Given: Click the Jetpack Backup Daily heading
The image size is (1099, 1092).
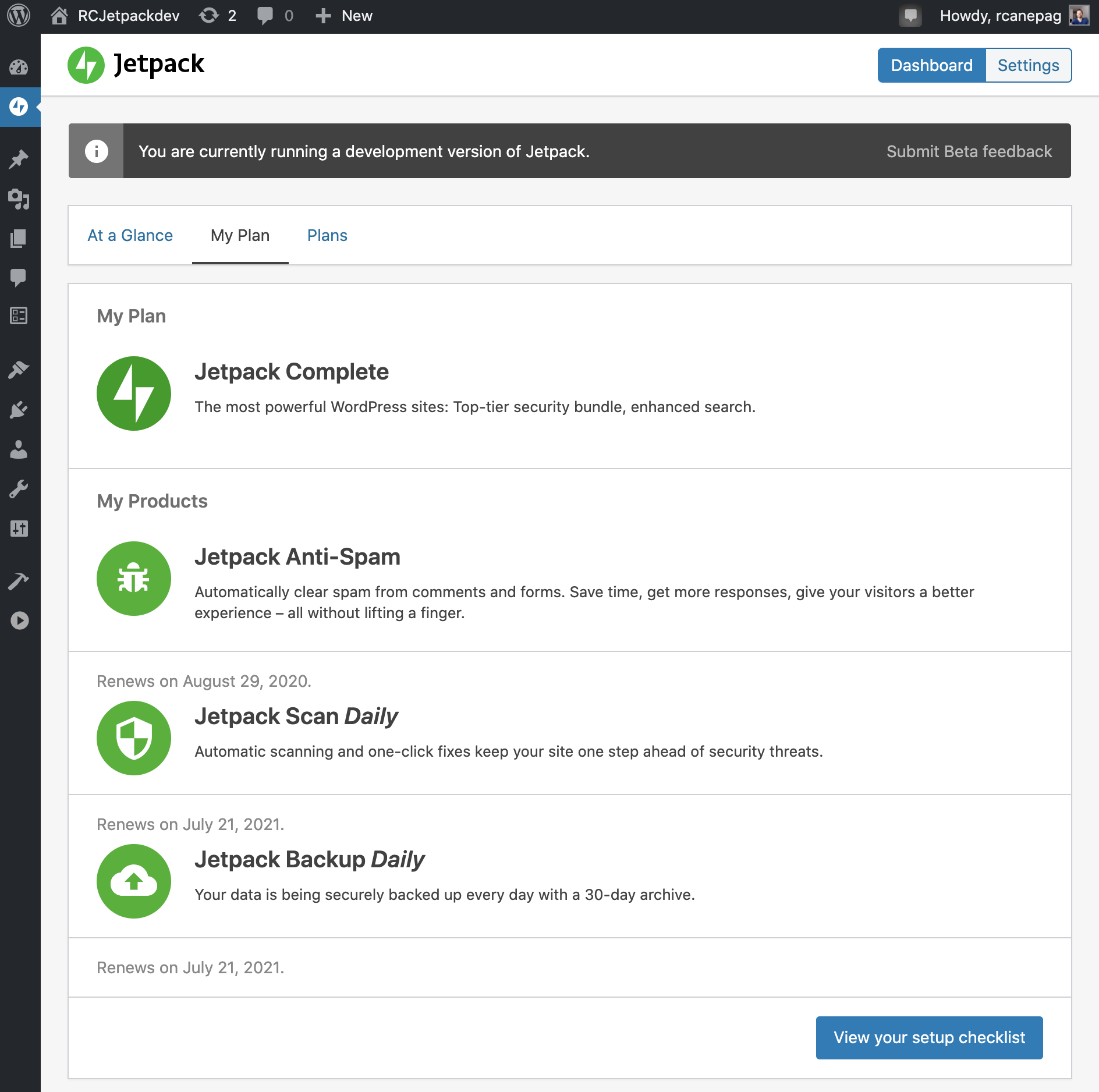Looking at the screenshot, I should click(x=310, y=859).
